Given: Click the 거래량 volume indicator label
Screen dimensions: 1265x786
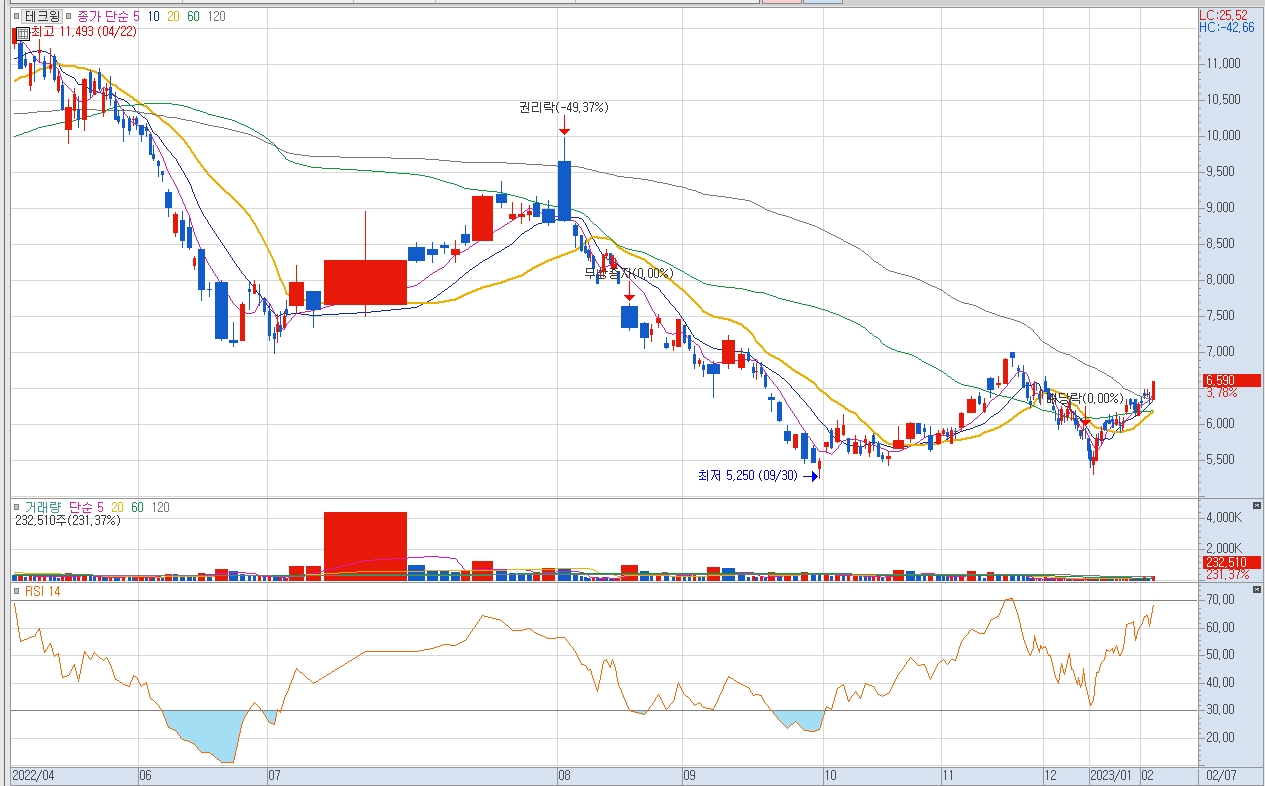Looking at the screenshot, I should [42, 508].
